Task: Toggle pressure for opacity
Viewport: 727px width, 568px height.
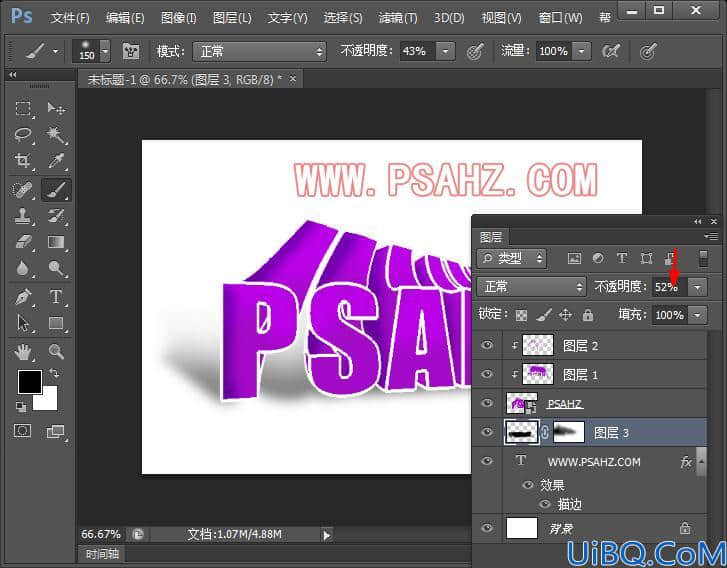Action: 475,51
